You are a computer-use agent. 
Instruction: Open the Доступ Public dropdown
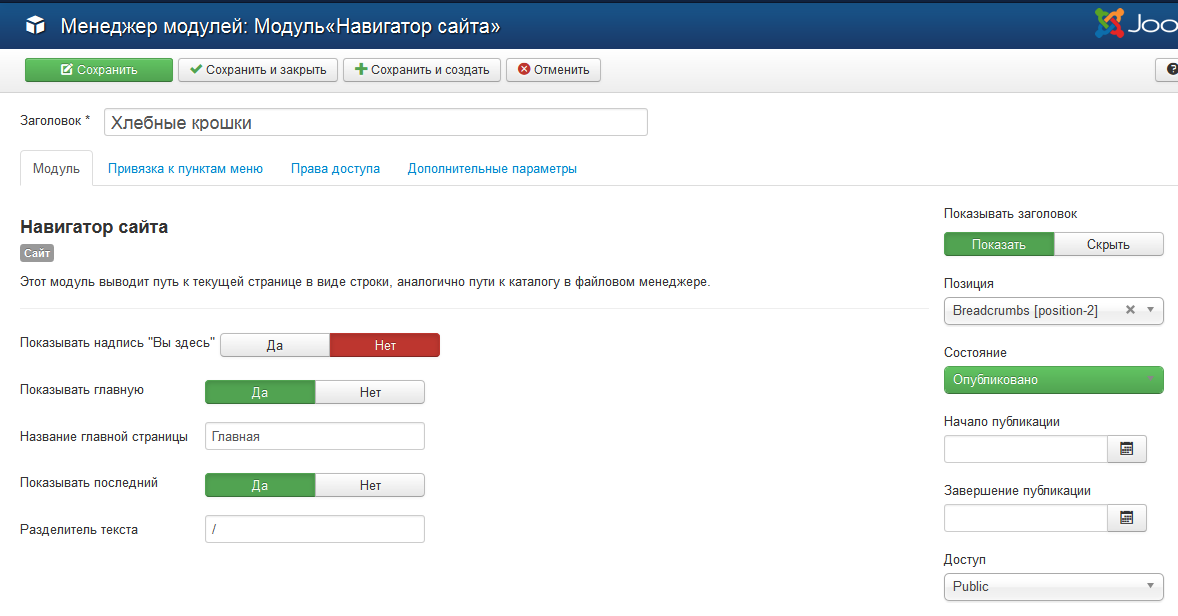tap(1053, 587)
